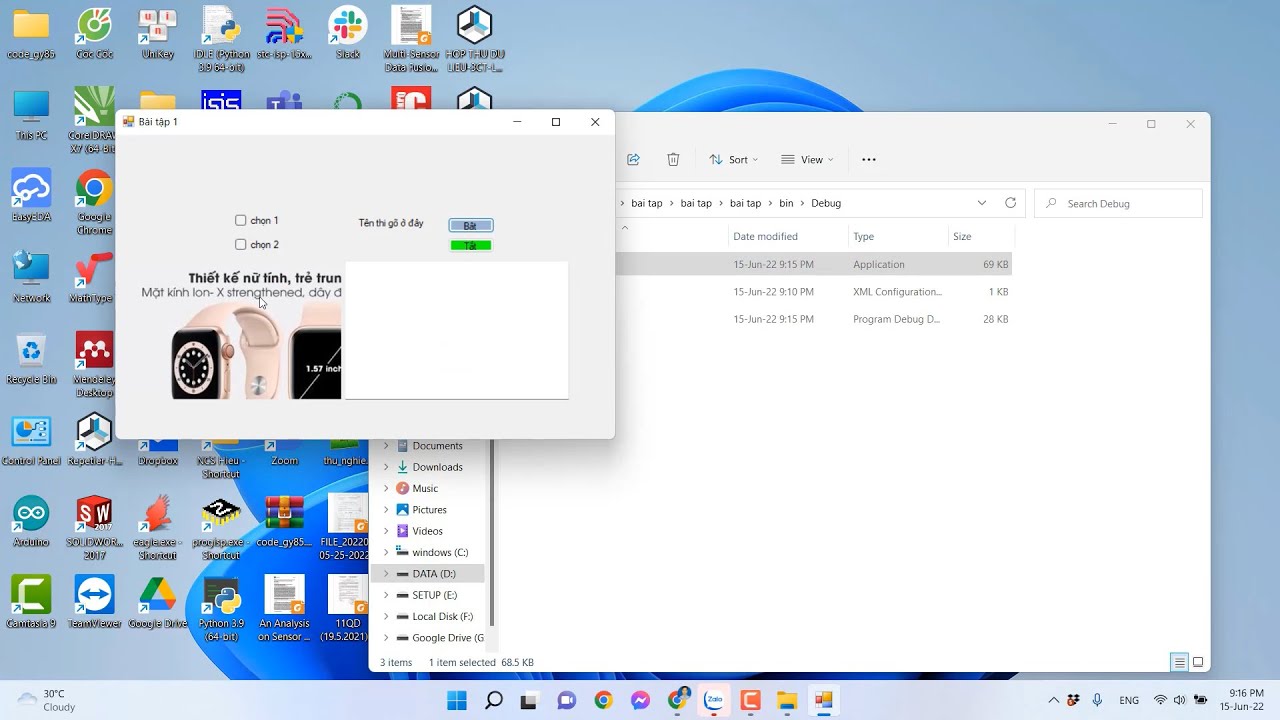Open the progisp.exe shortcut

221,527
